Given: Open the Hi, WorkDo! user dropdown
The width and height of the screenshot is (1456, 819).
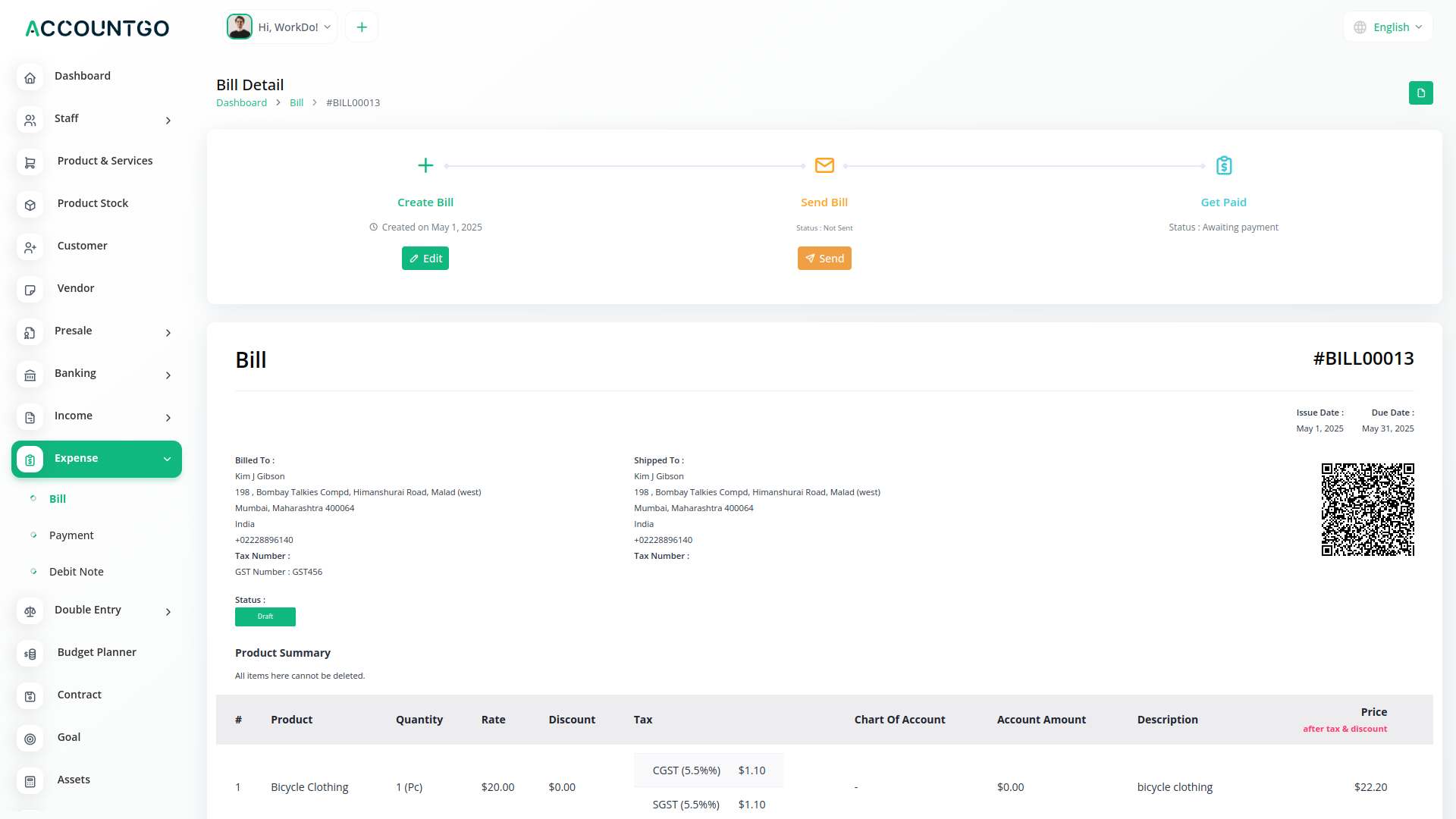Looking at the screenshot, I should 281,27.
